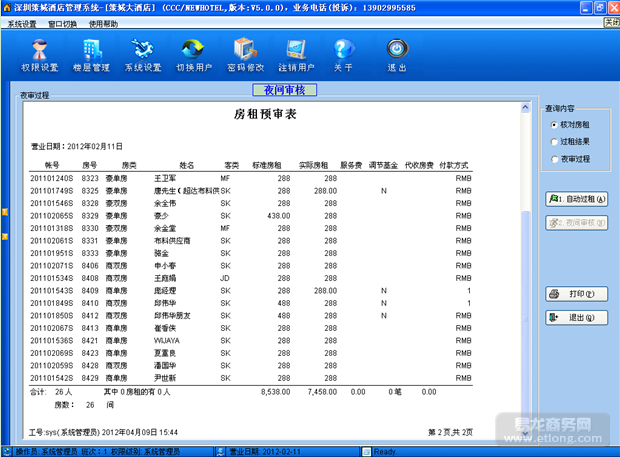The height and width of the screenshot is (457, 620).
Task: Open 楼层管理 floor management icon
Action: (91, 55)
